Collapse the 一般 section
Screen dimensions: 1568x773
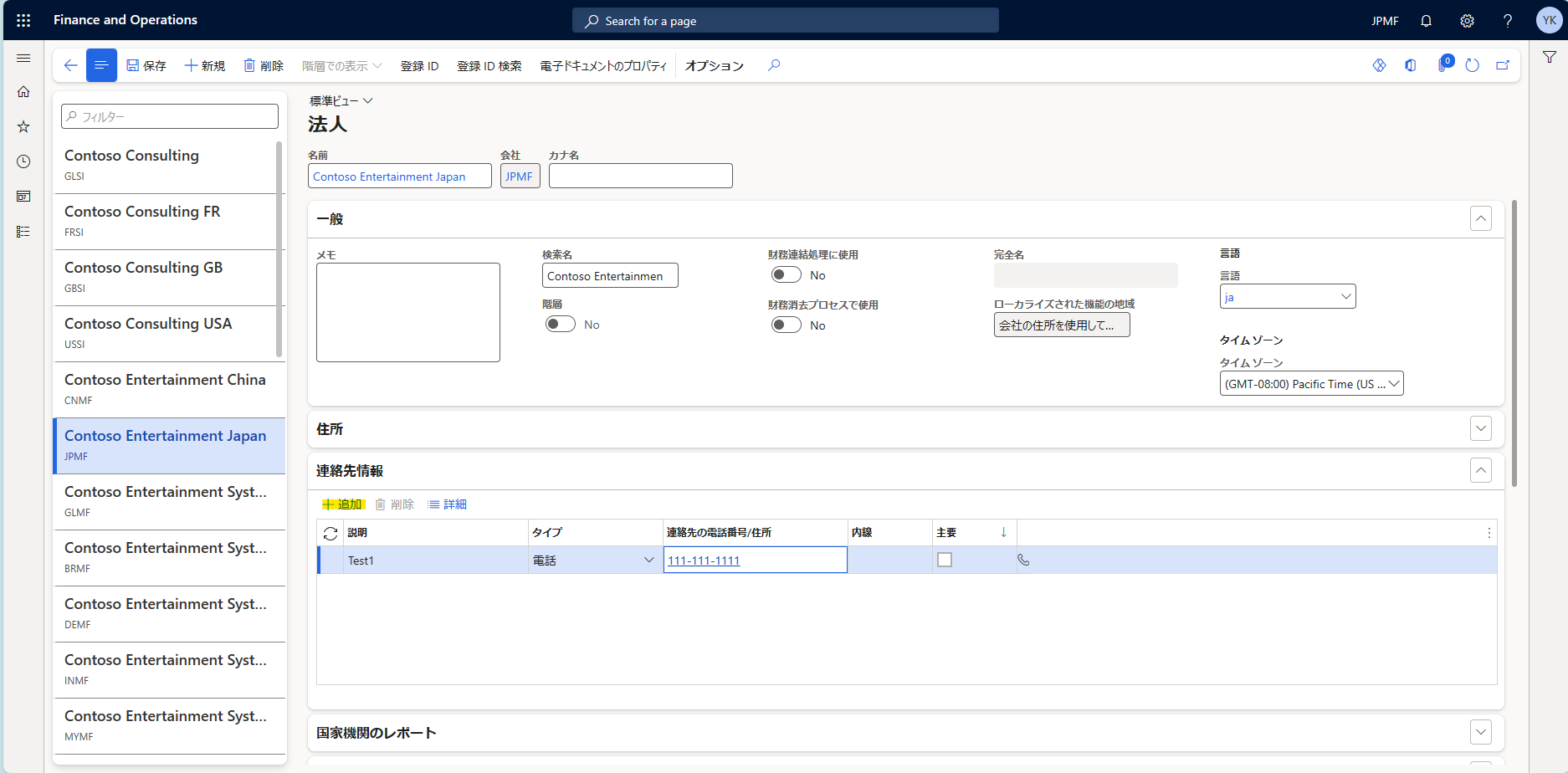pos(1481,219)
